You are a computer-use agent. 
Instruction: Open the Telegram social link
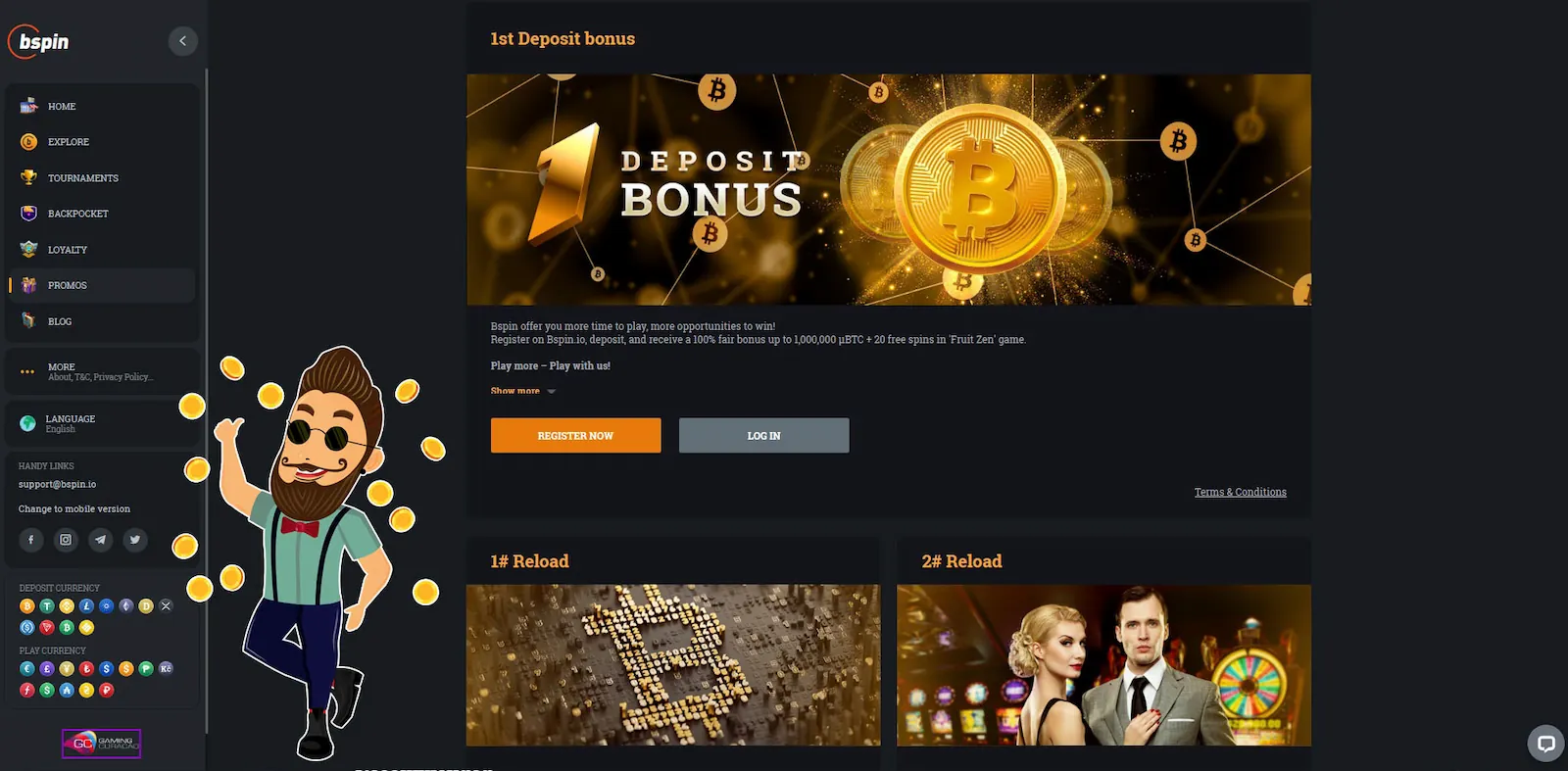(x=100, y=540)
